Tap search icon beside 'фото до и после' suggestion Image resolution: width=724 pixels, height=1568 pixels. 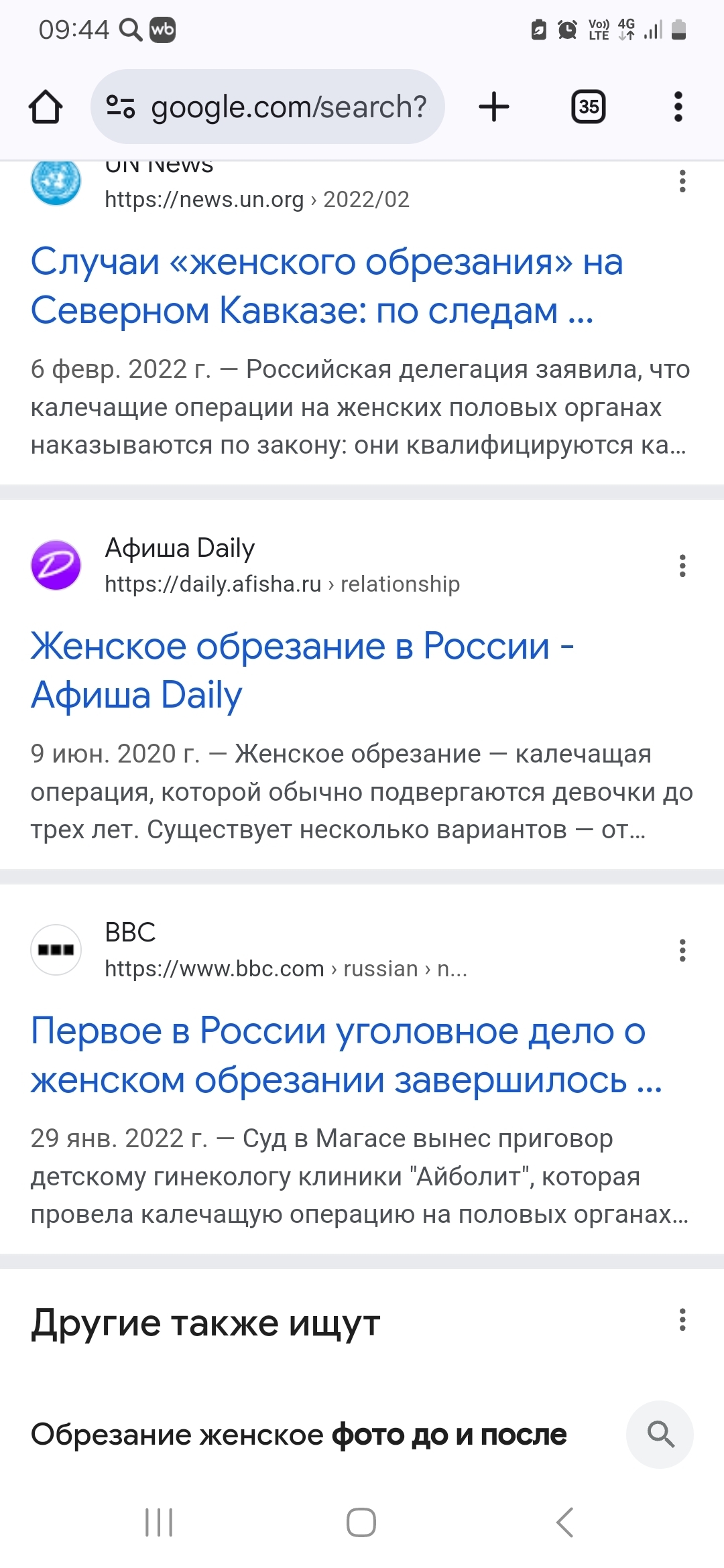(660, 1434)
